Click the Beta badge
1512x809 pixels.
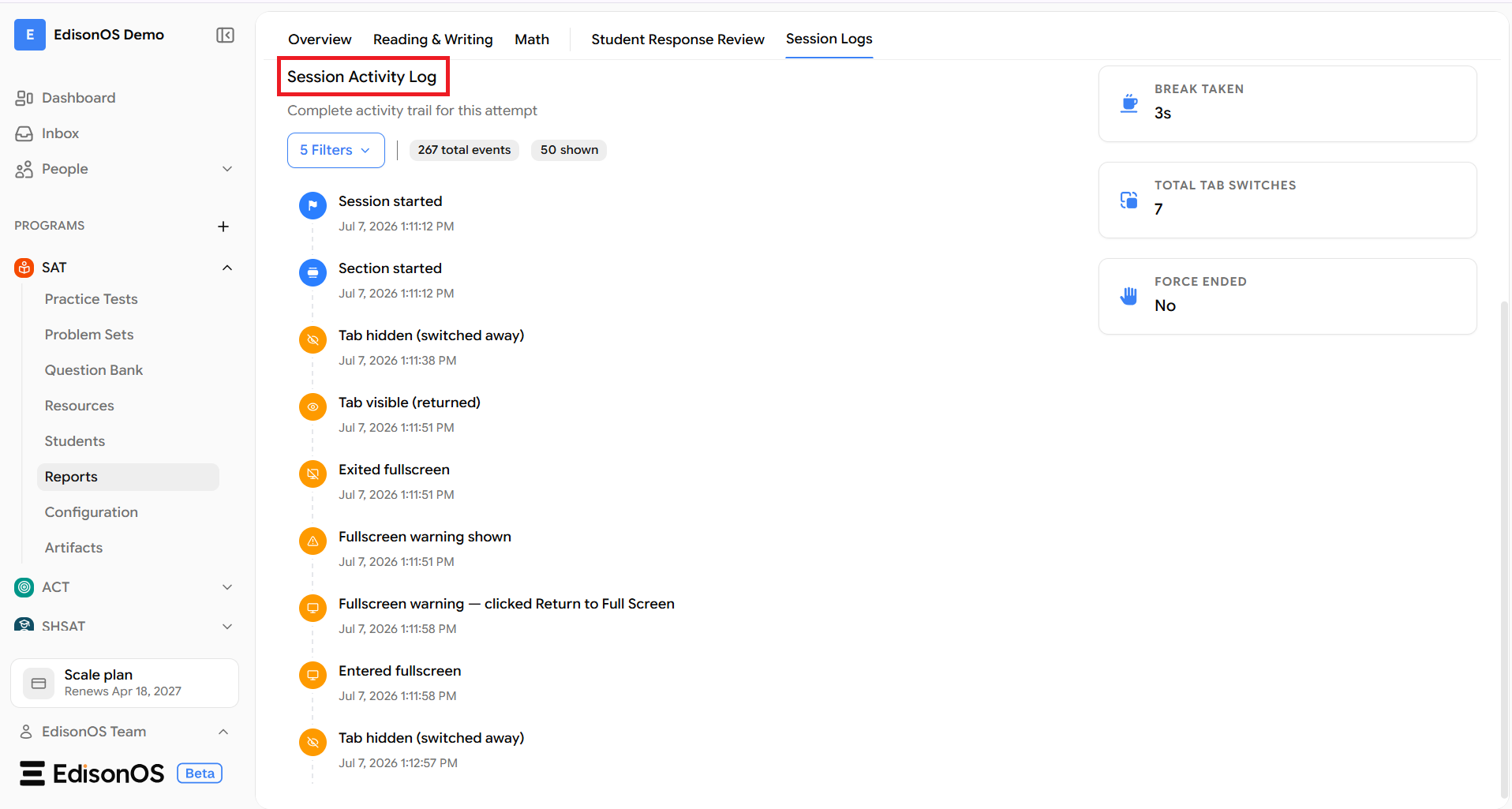click(x=200, y=773)
